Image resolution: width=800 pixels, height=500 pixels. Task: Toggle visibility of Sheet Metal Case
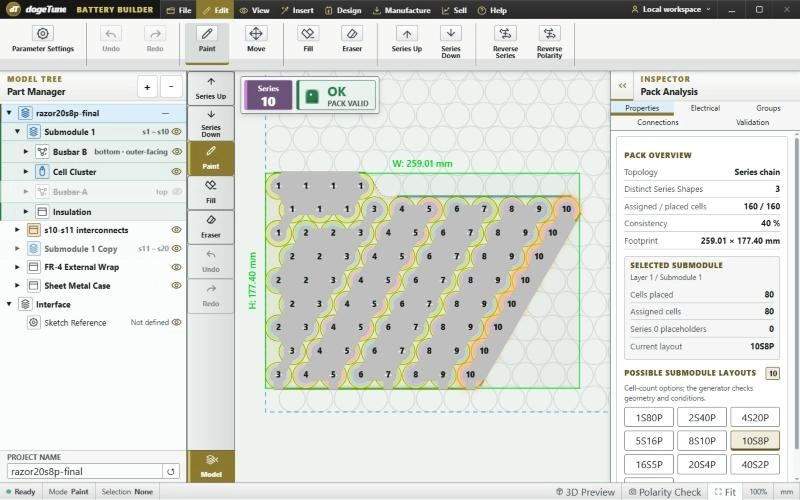click(177, 285)
